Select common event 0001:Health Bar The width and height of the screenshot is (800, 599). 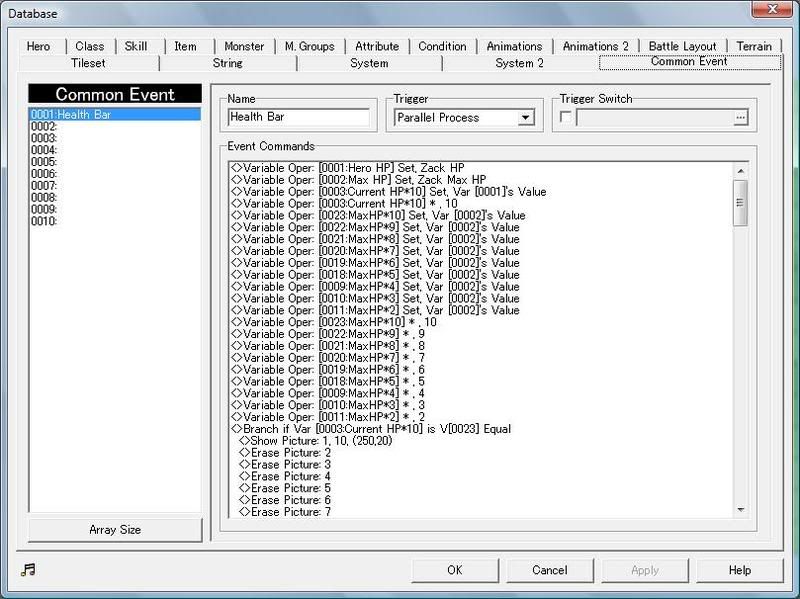(115, 114)
